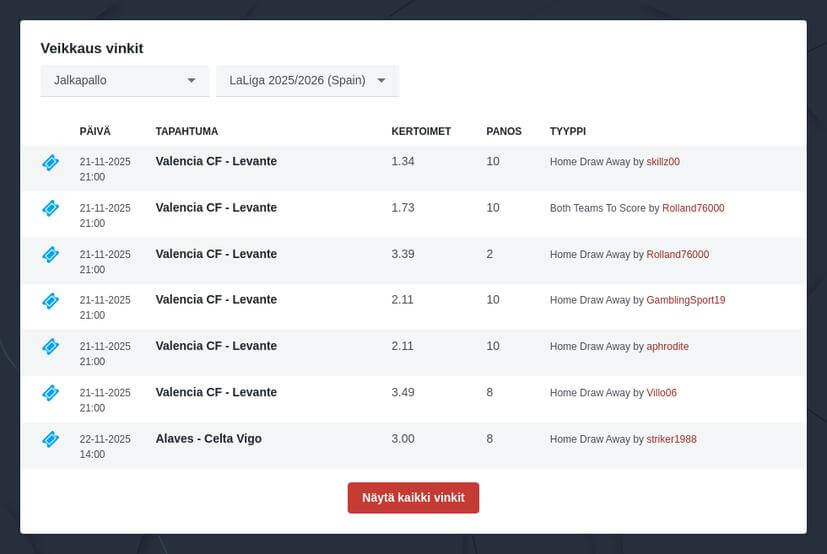Screen dimensions: 827x554
Task: Click ticket icon for skillz00's tip row
Action: tap(50, 162)
